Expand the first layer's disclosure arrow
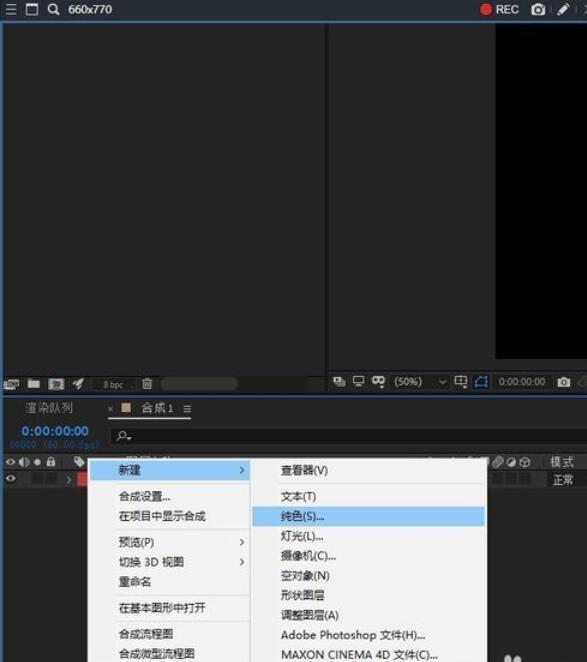The image size is (587, 662). point(69,480)
